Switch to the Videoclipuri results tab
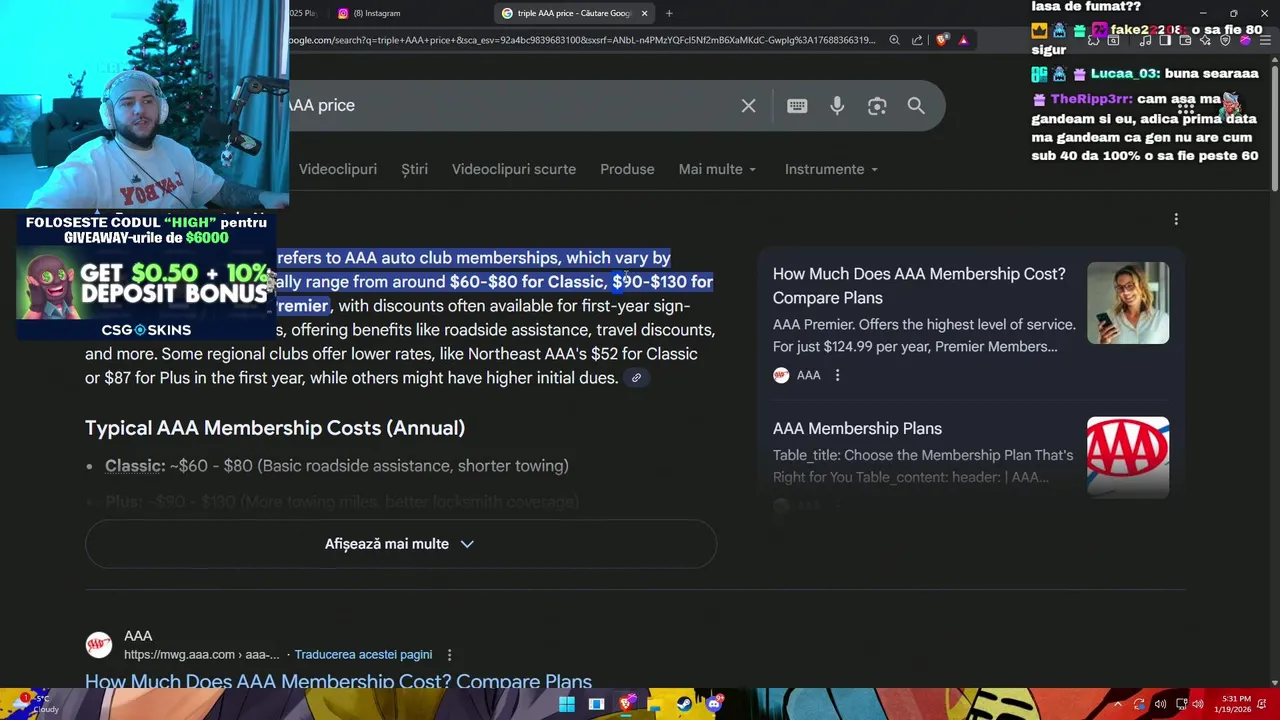Screen dimensions: 1280x720 [x=338, y=169]
